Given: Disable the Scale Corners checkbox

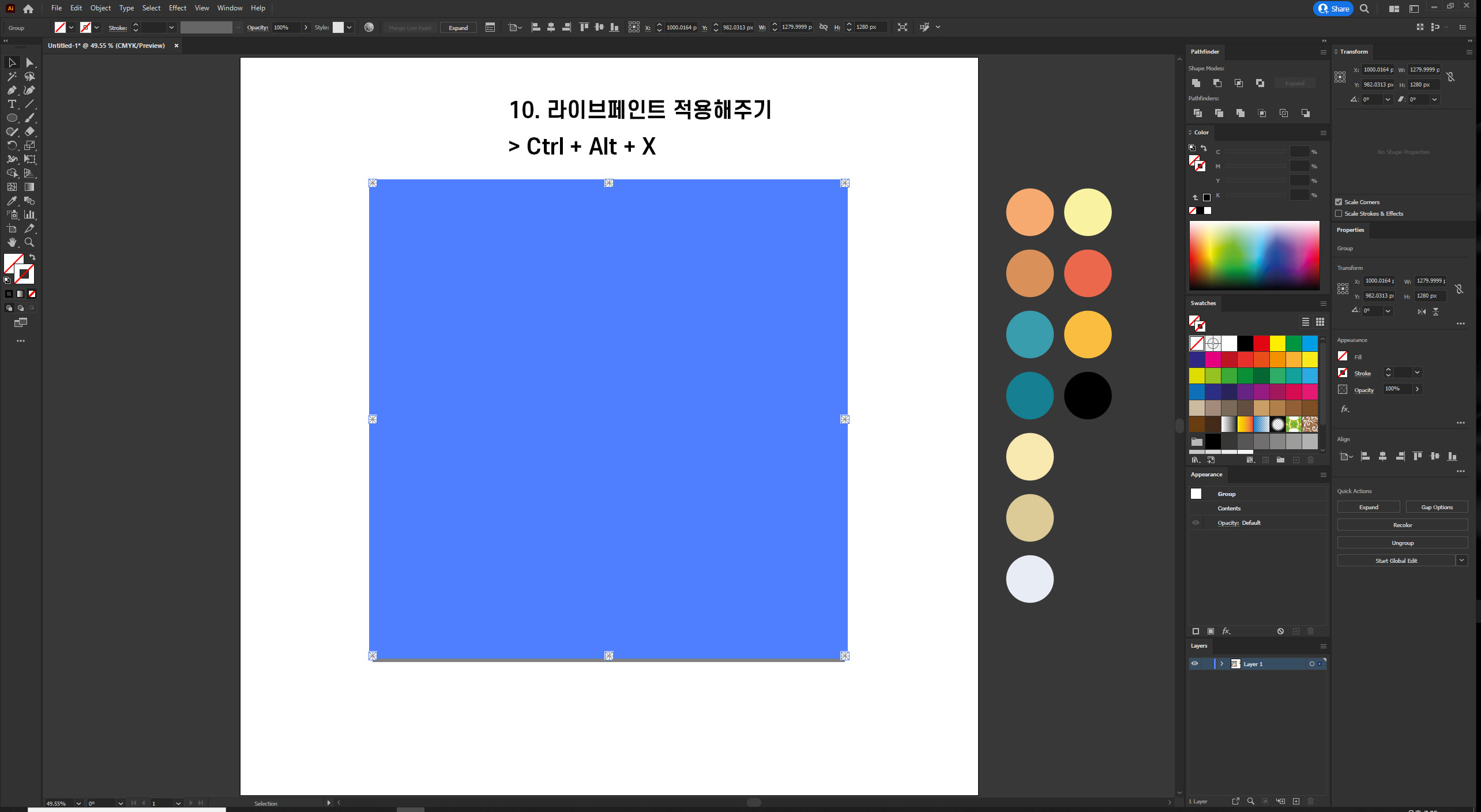Looking at the screenshot, I should click(1339, 202).
